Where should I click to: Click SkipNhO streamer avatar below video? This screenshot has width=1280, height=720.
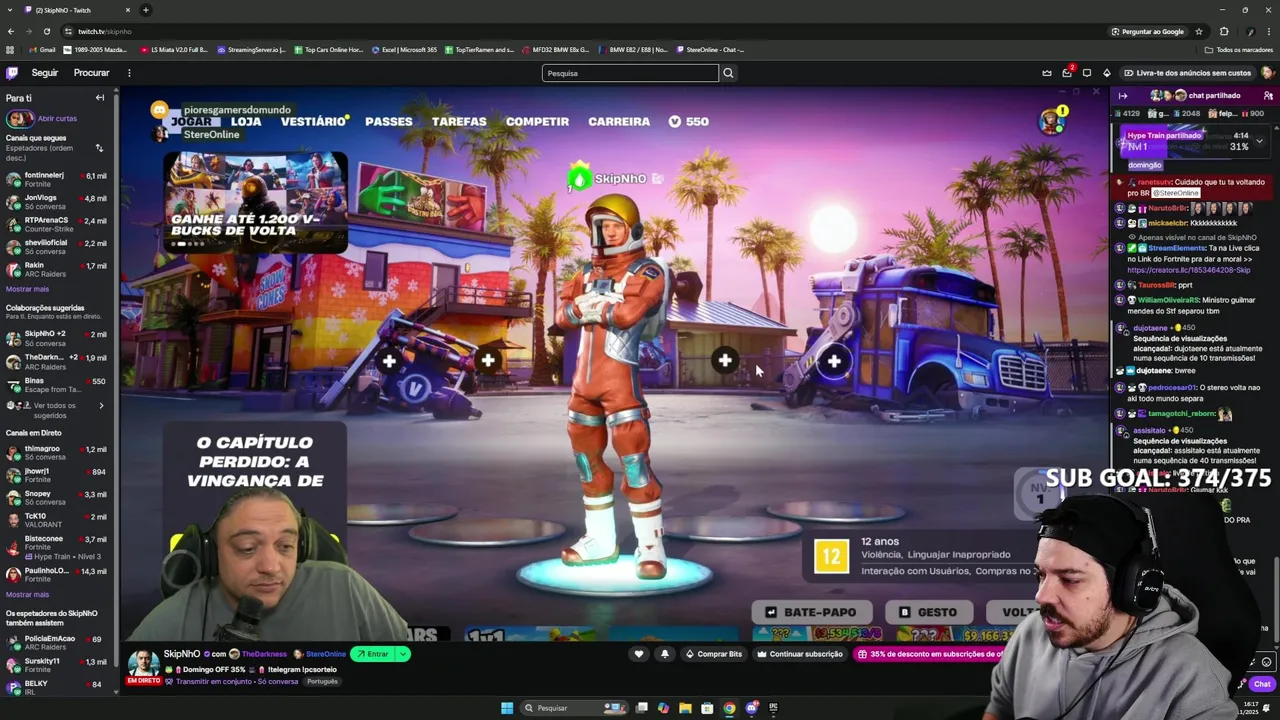[x=144, y=664]
